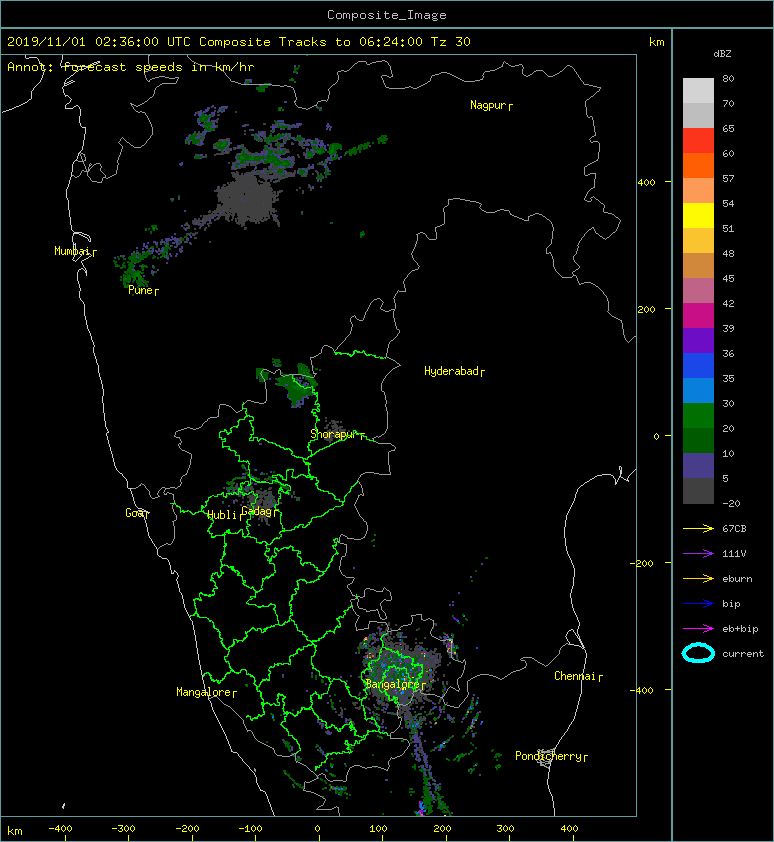Click the Hubli city label

[225, 515]
